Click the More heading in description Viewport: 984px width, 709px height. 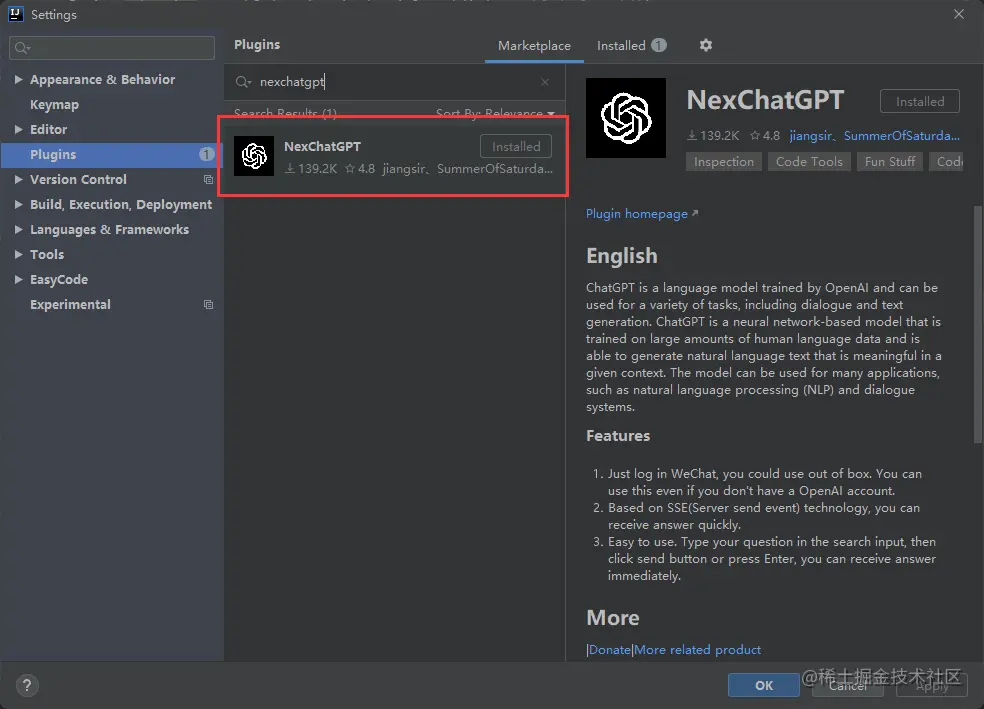pos(612,617)
